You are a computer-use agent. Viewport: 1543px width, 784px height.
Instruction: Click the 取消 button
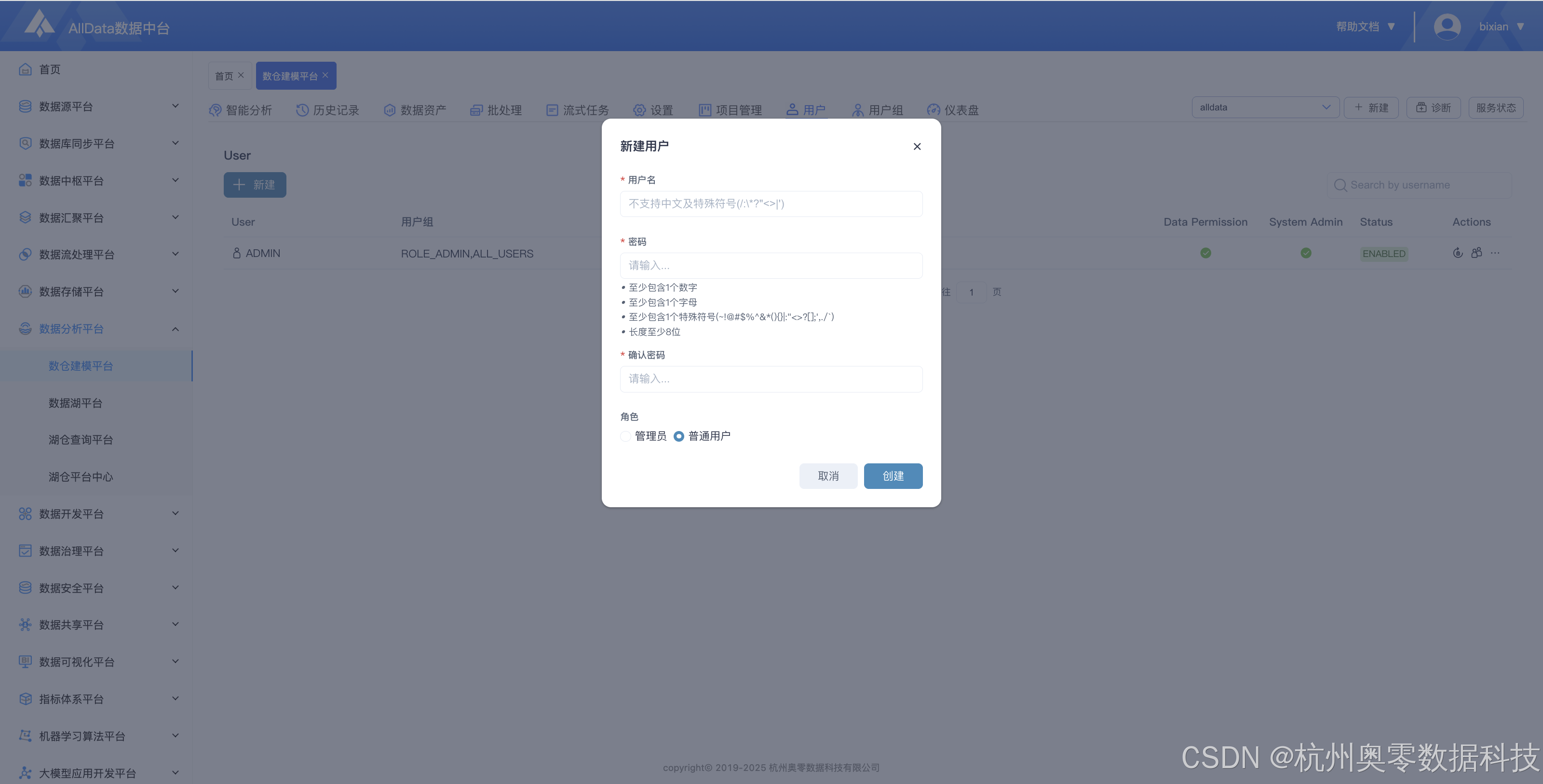click(828, 476)
